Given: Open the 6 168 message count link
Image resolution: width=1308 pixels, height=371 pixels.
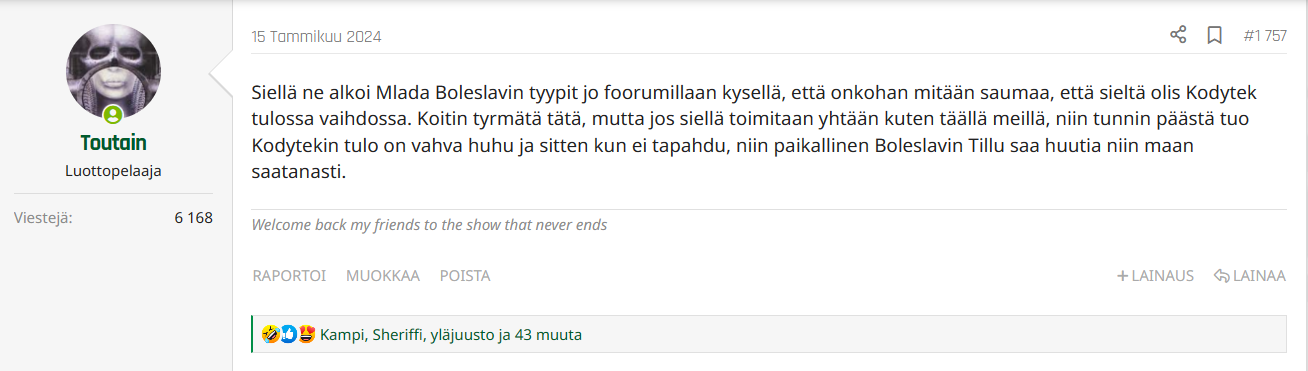Looking at the screenshot, I should tap(193, 217).
